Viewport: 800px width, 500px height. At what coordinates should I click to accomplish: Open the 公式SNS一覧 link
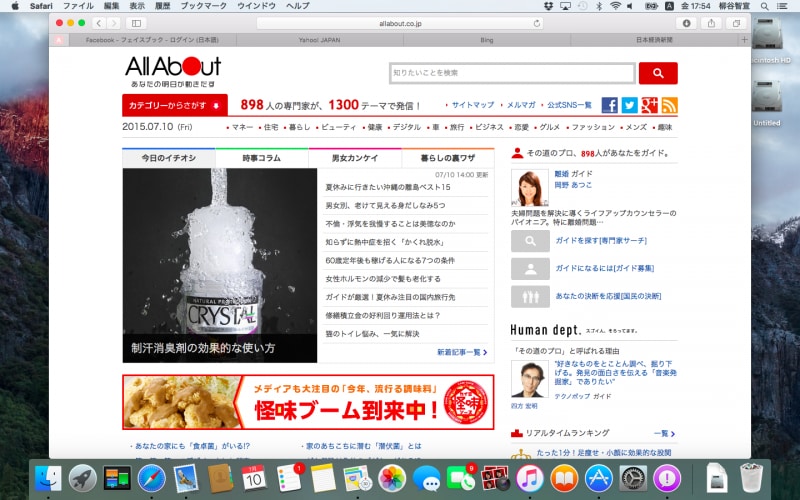tap(569, 105)
